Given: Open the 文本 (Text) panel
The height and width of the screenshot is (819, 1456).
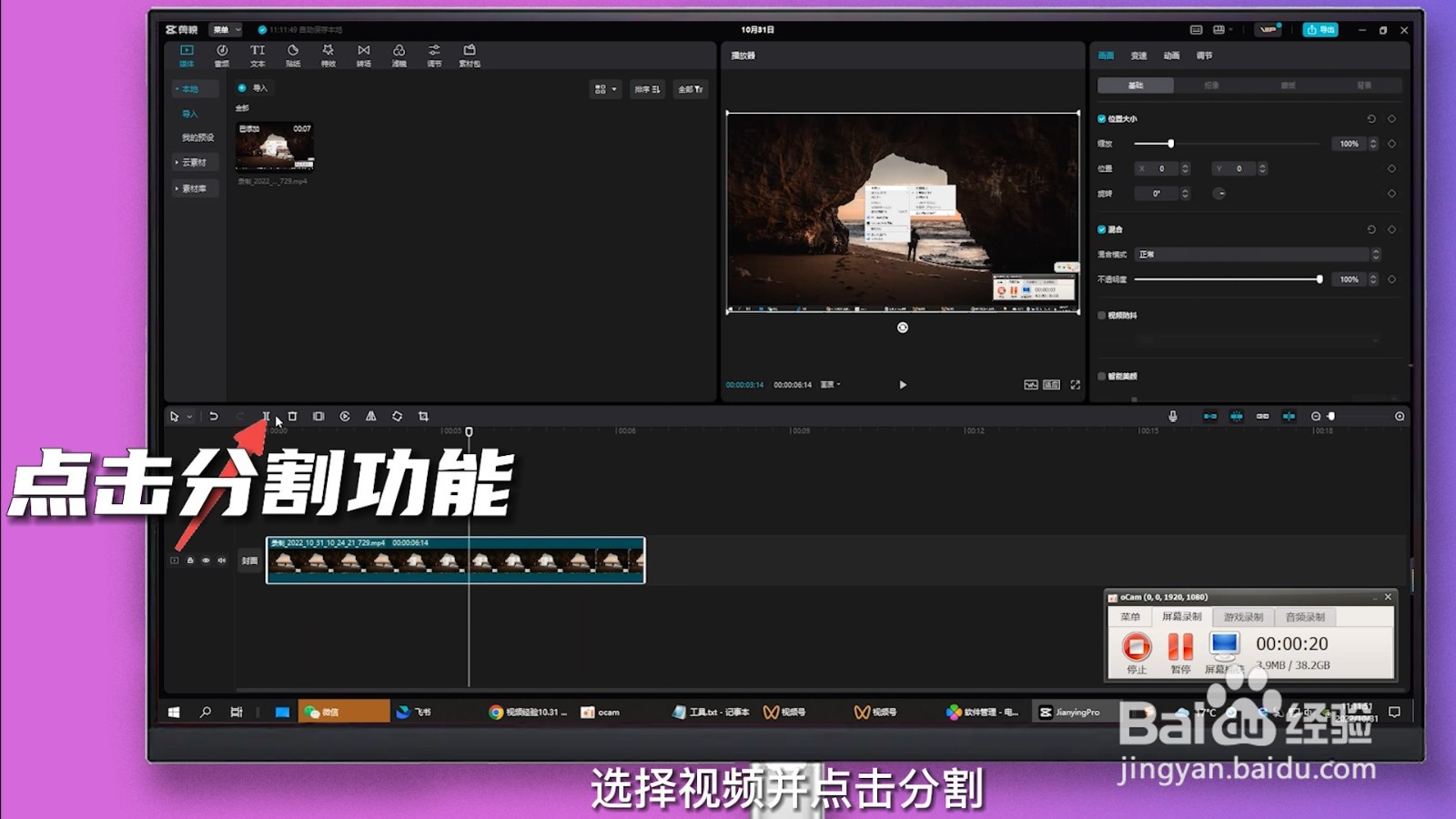Looking at the screenshot, I should [258, 53].
